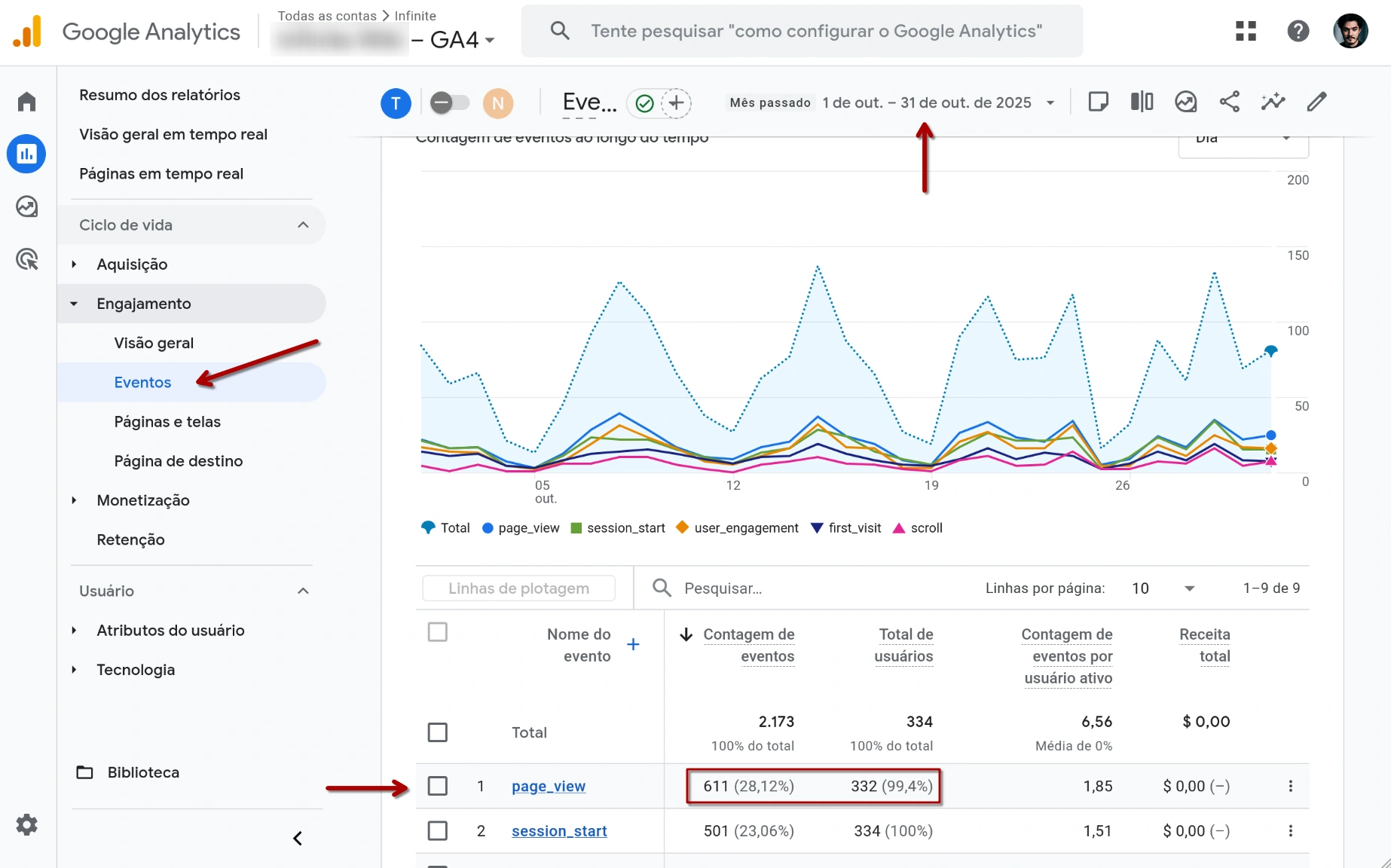
Task: Edit the report with the pencil icon
Action: point(1316,101)
